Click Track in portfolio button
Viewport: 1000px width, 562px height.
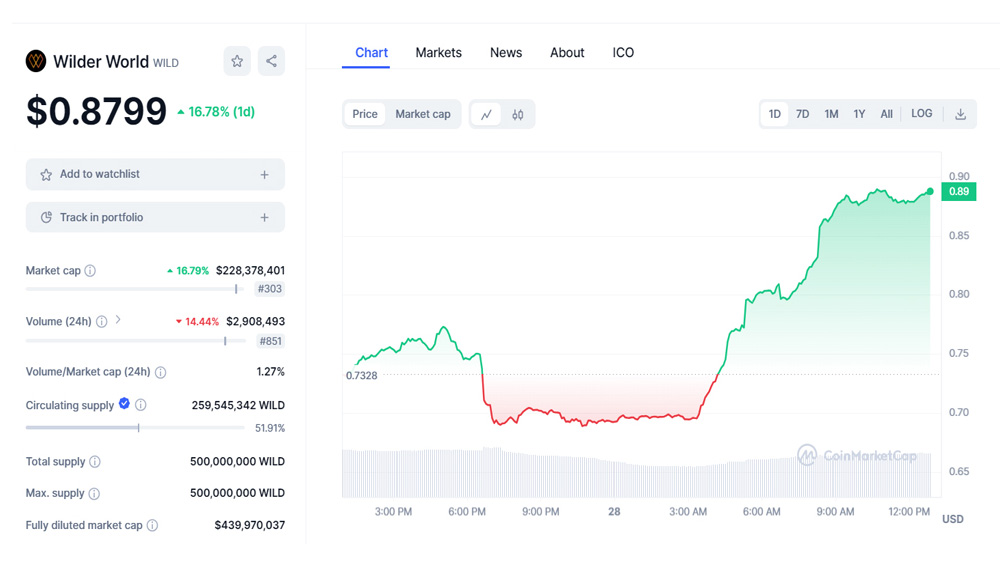pos(155,218)
